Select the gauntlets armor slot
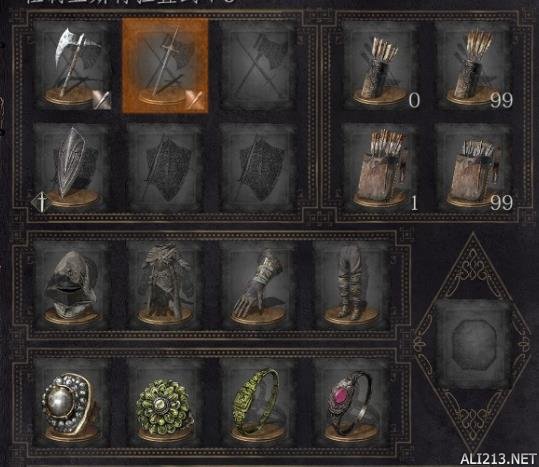Screen dimensions: 539x467 (x=258, y=285)
